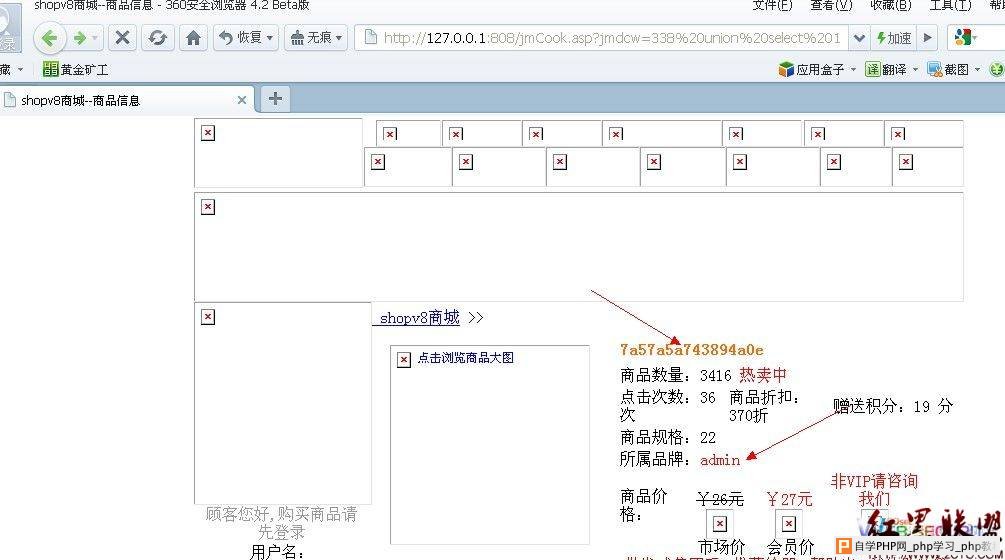Click the broken image above 市场价

pos(720,524)
